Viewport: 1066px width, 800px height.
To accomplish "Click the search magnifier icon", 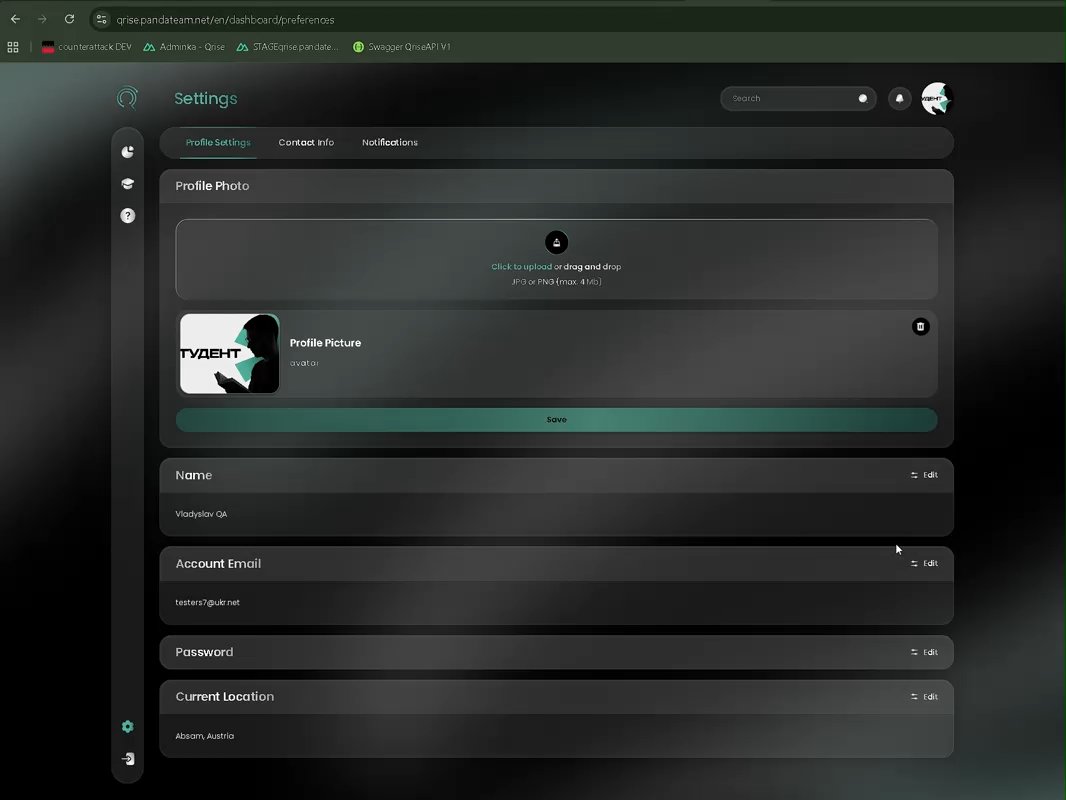I will pyautogui.click(x=863, y=99).
